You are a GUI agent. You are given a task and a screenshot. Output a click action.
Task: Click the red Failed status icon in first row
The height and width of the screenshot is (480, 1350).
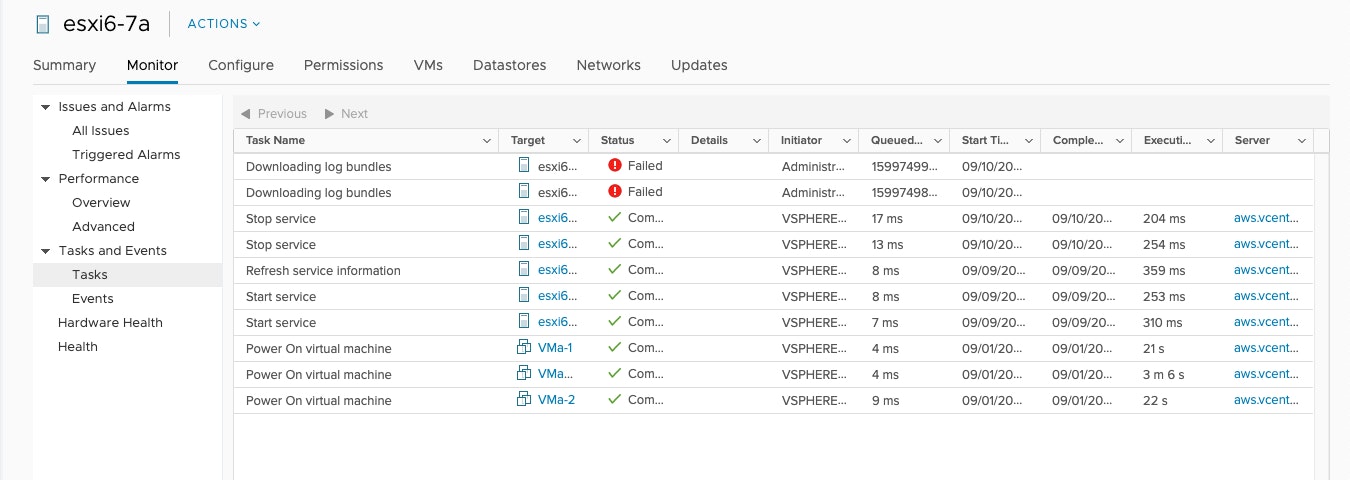click(615, 166)
